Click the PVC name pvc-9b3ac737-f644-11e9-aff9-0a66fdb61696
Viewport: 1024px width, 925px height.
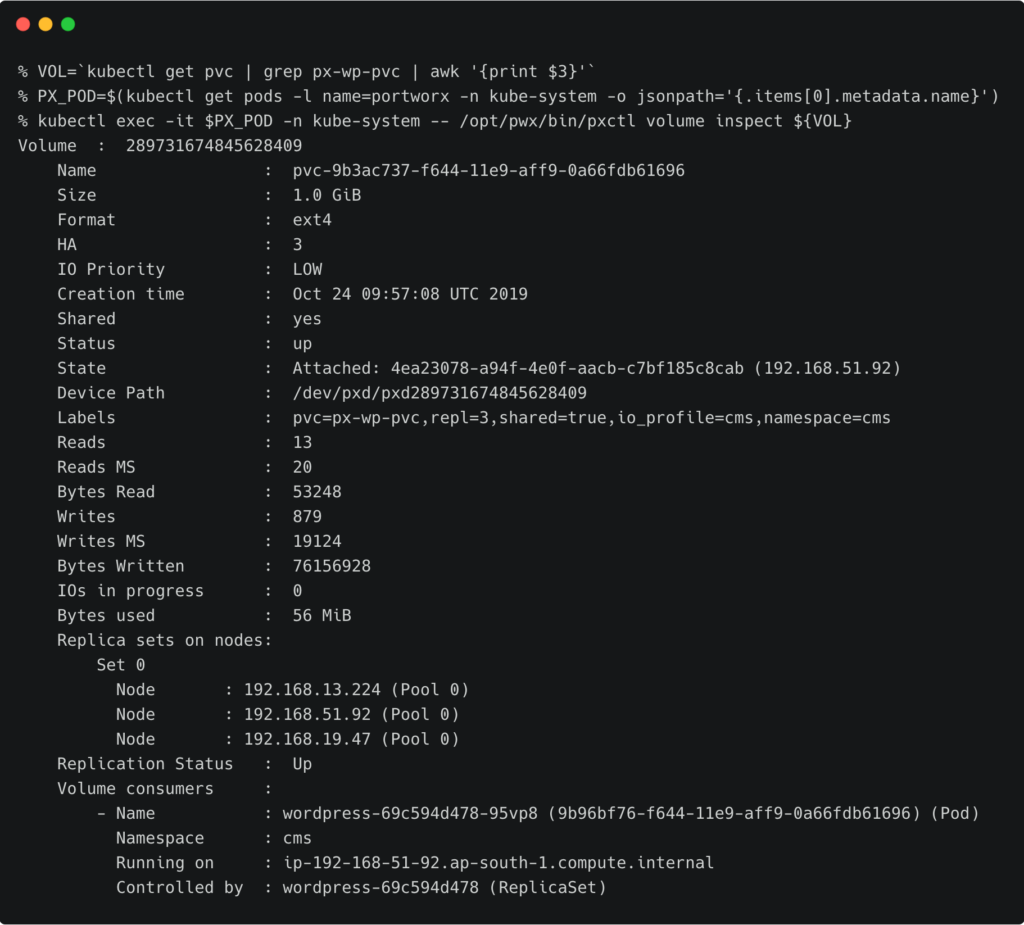[x=488, y=171]
